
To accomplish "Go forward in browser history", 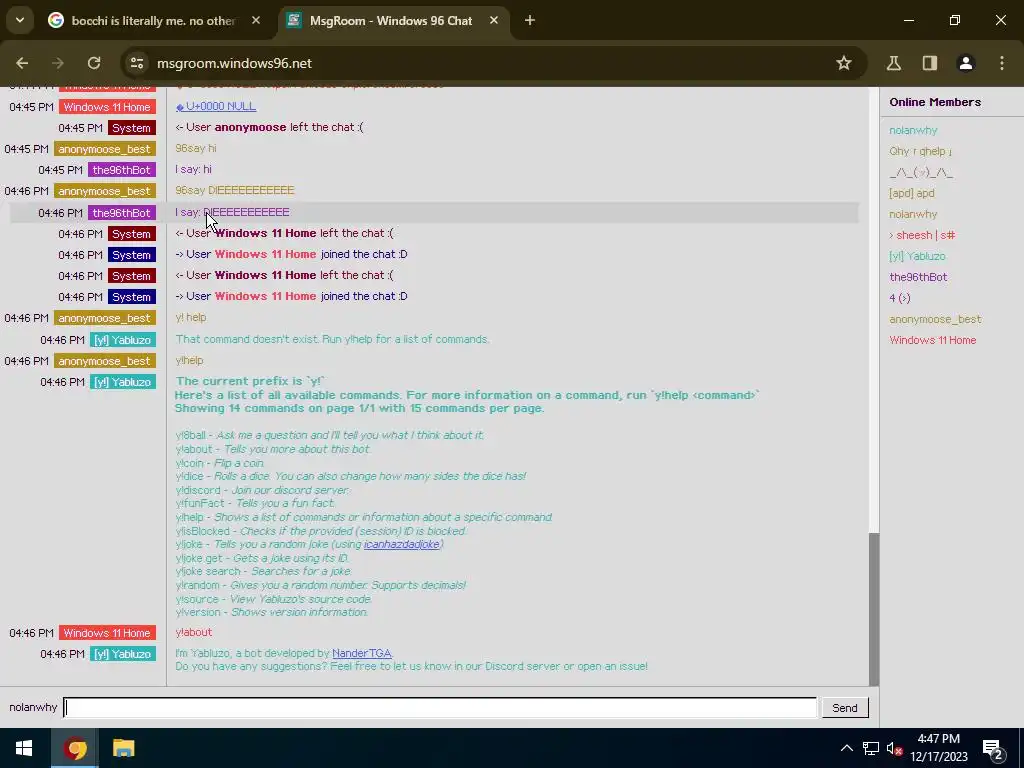I will click(58, 63).
